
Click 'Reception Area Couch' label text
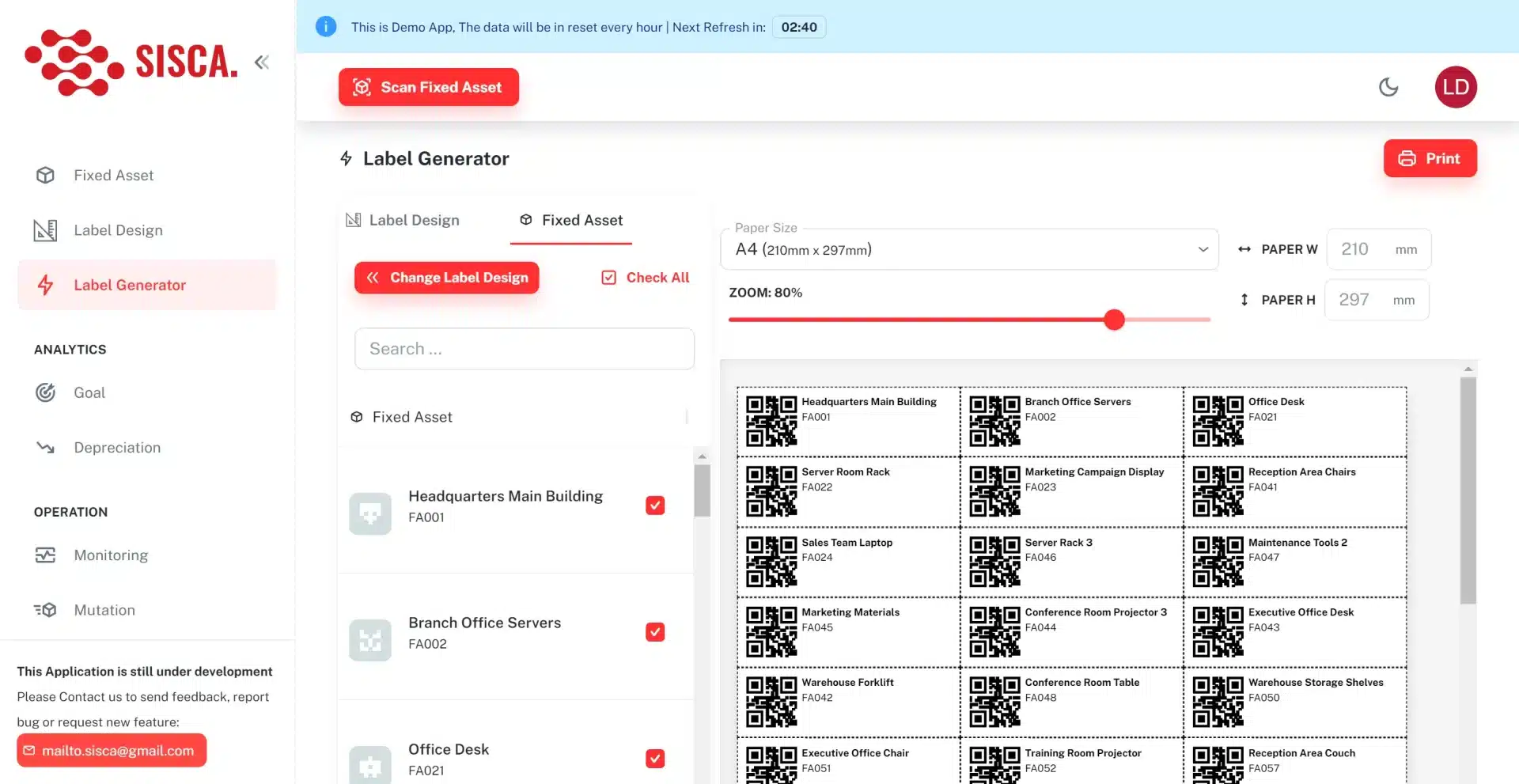click(x=1301, y=753)
